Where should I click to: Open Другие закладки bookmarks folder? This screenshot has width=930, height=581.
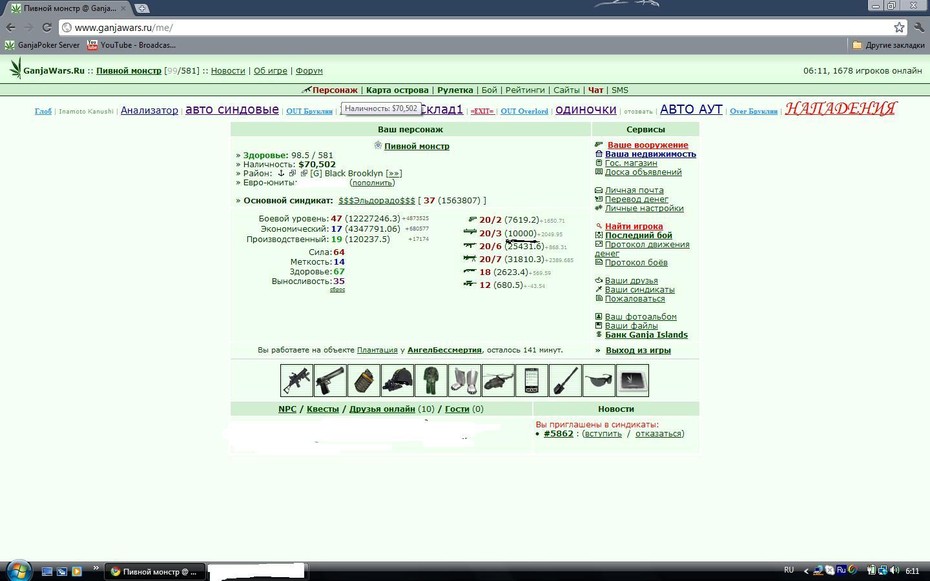[x=888, y=45]
